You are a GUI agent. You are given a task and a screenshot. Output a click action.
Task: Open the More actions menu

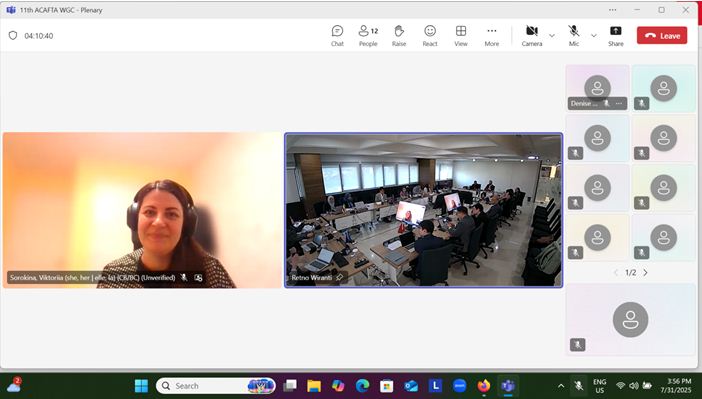[492, 36]
